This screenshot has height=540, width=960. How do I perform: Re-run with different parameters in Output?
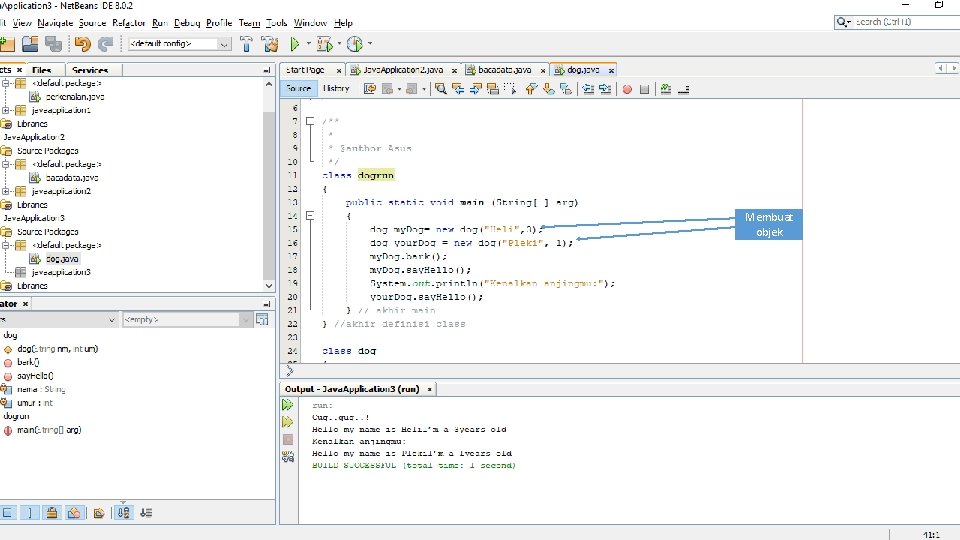(288, 422)
